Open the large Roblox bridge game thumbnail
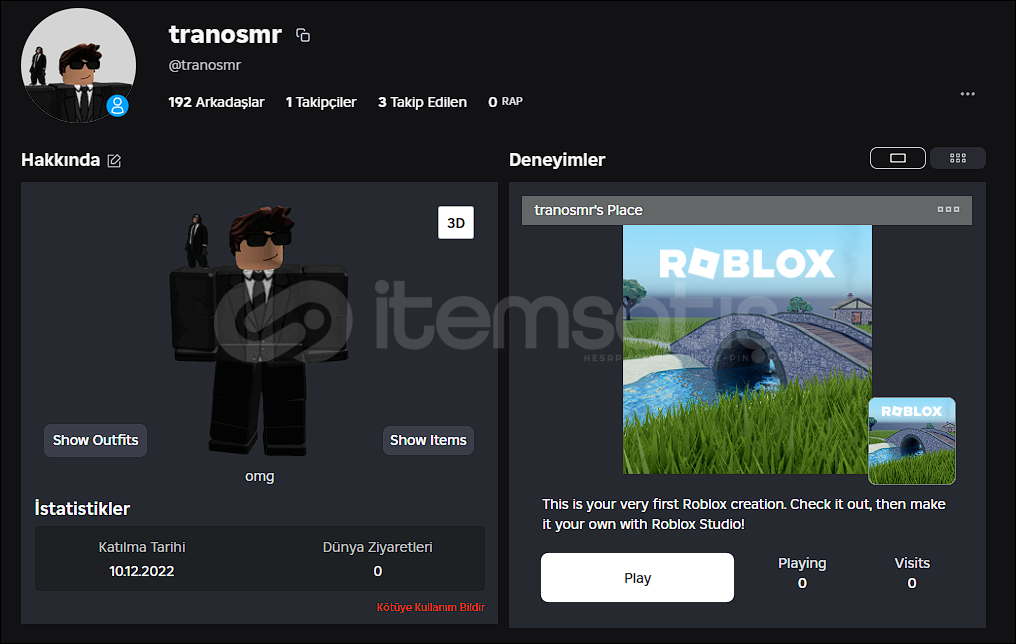Image resolution: width=1016 pixels, height=644 pixels. 747,350
